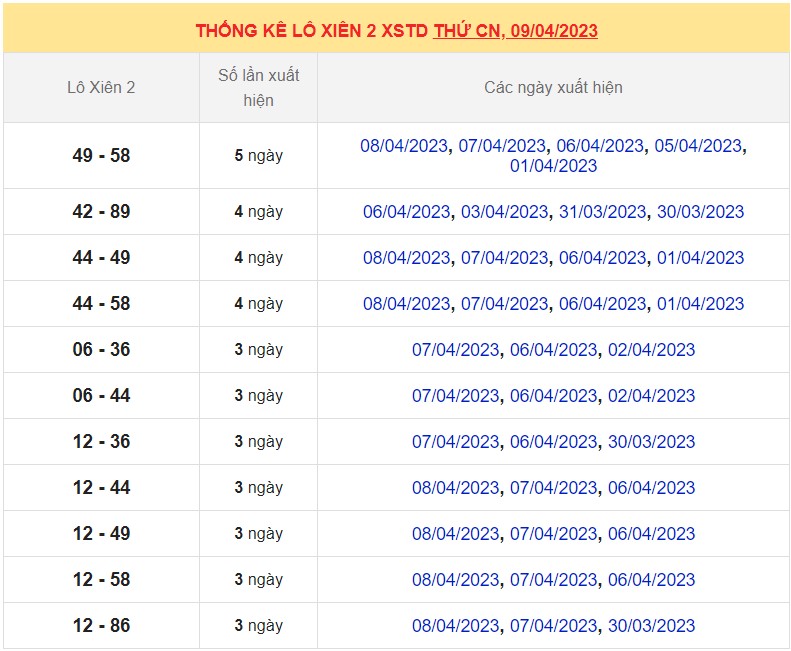Click the Số lần xuất hiện column header
791x651 pixels.
point(258,88)
